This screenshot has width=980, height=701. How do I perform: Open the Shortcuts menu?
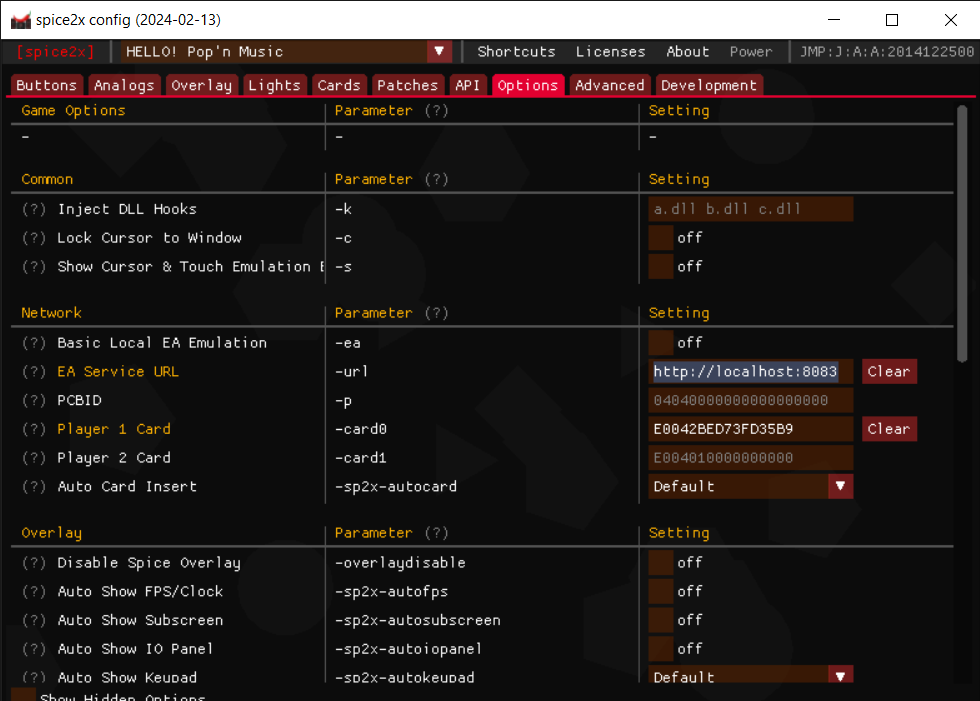[x=516, y=50]
